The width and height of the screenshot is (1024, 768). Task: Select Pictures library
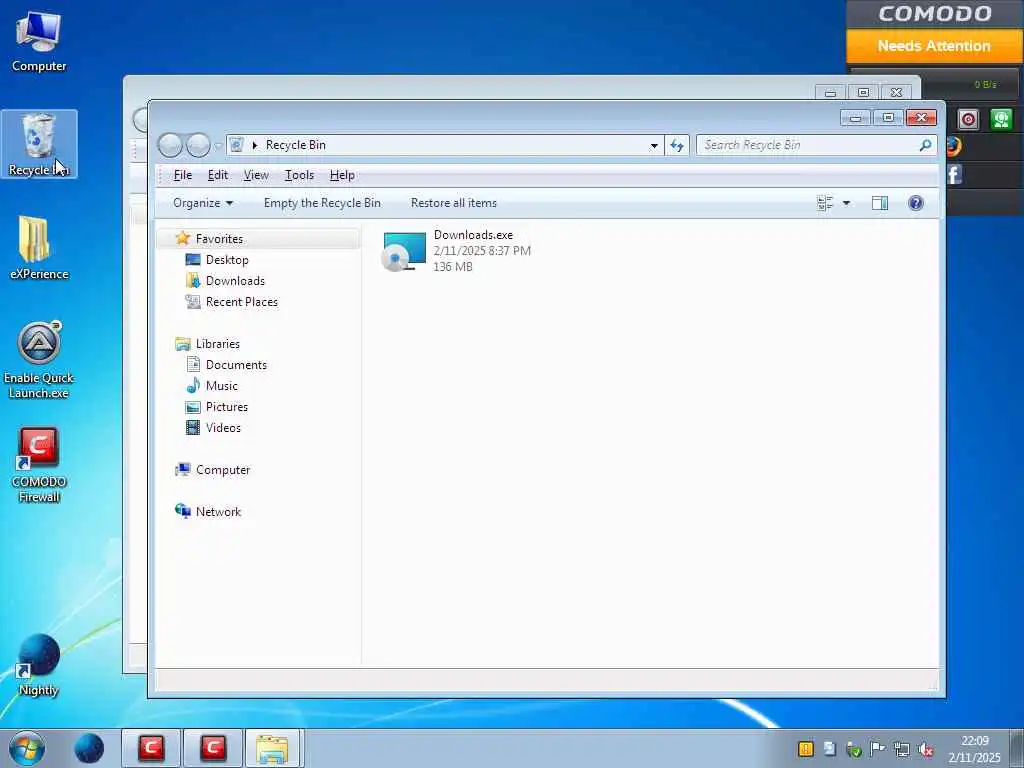[x=227, y=407]
